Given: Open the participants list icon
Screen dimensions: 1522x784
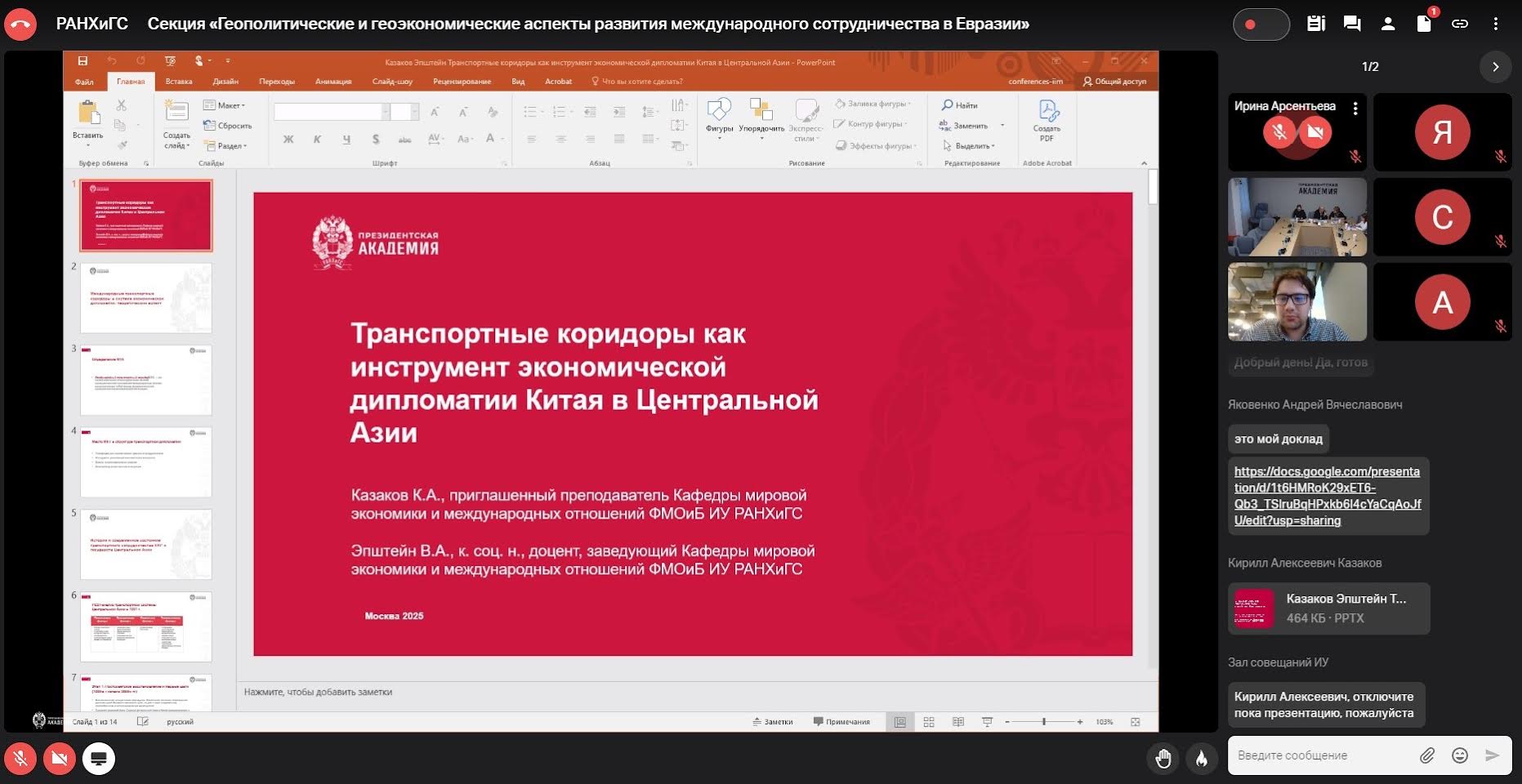Looking at the screenshot, I should 1388,24.
